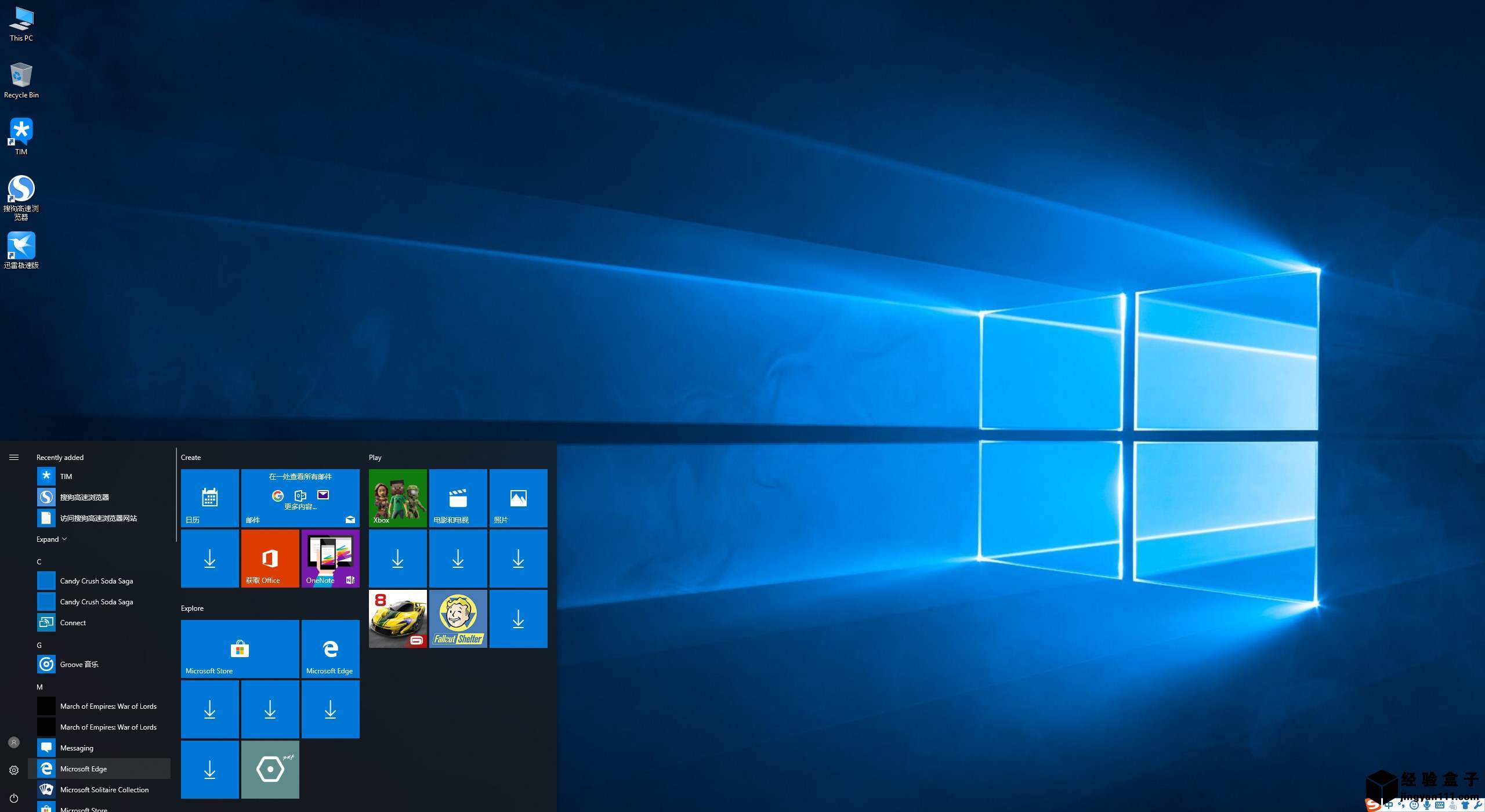The width and height of the screenshot is (1485, 812).
Task: Expand recently added section further
Action: [x=52, y=538]
